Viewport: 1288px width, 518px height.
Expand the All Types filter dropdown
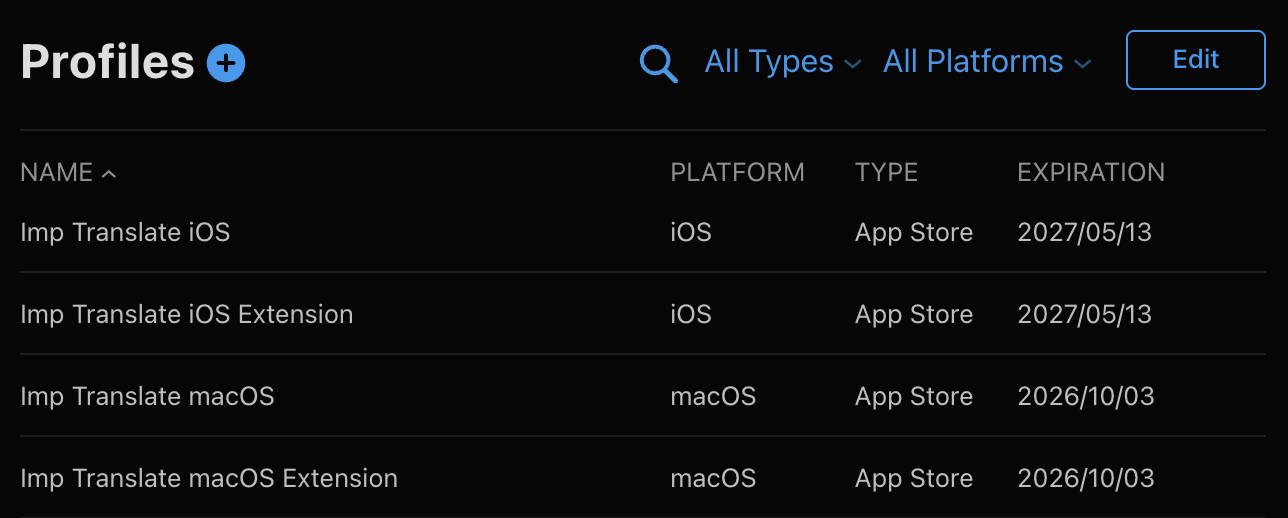(x=782, y=62)
